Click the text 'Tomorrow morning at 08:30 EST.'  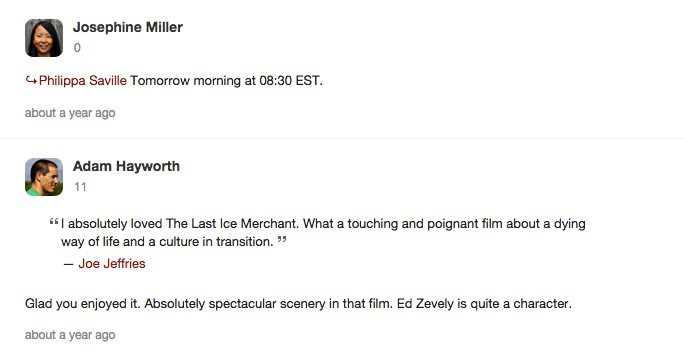tap(226, 81)
